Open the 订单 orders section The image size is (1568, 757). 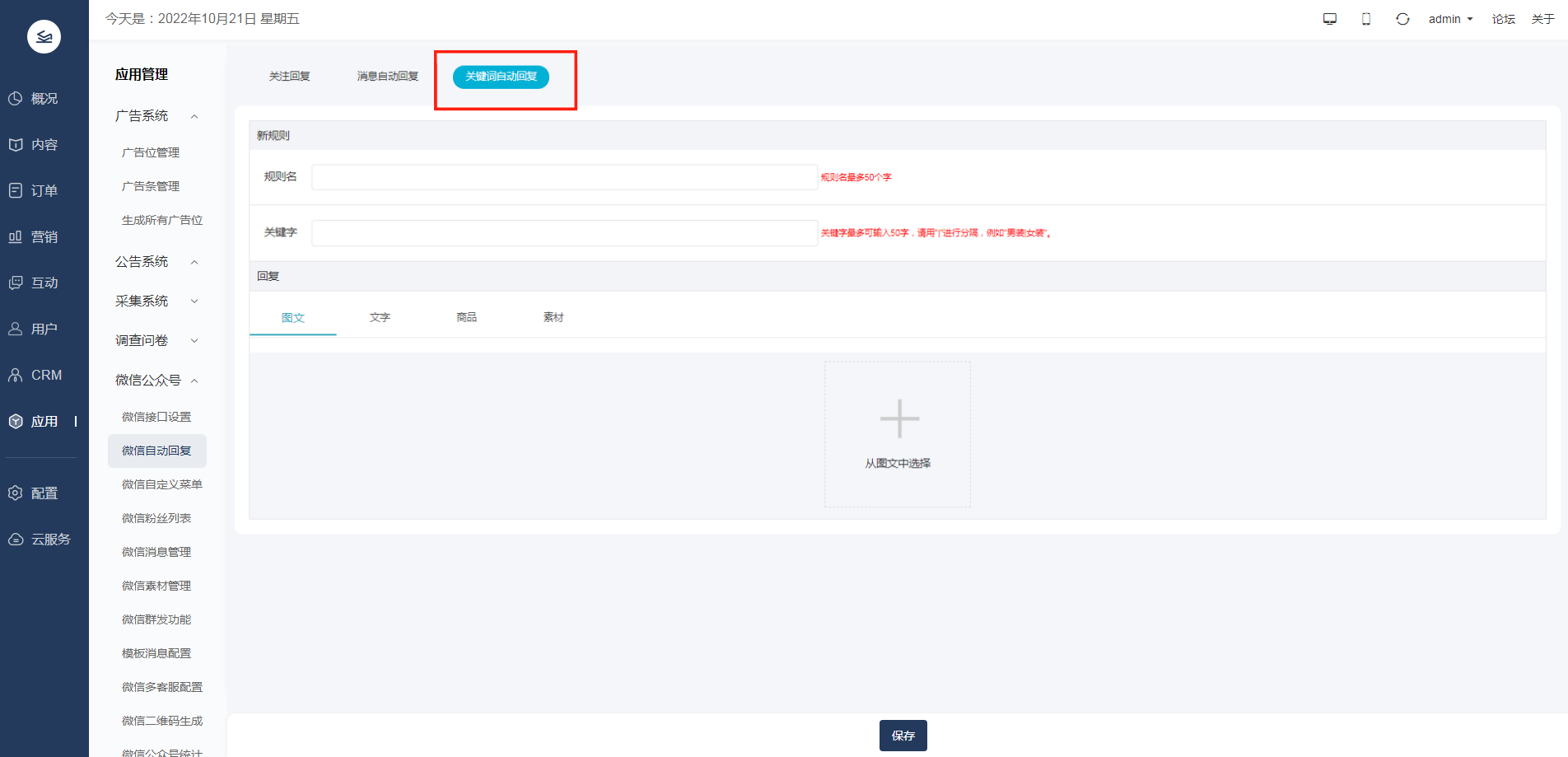coord(44,191)
